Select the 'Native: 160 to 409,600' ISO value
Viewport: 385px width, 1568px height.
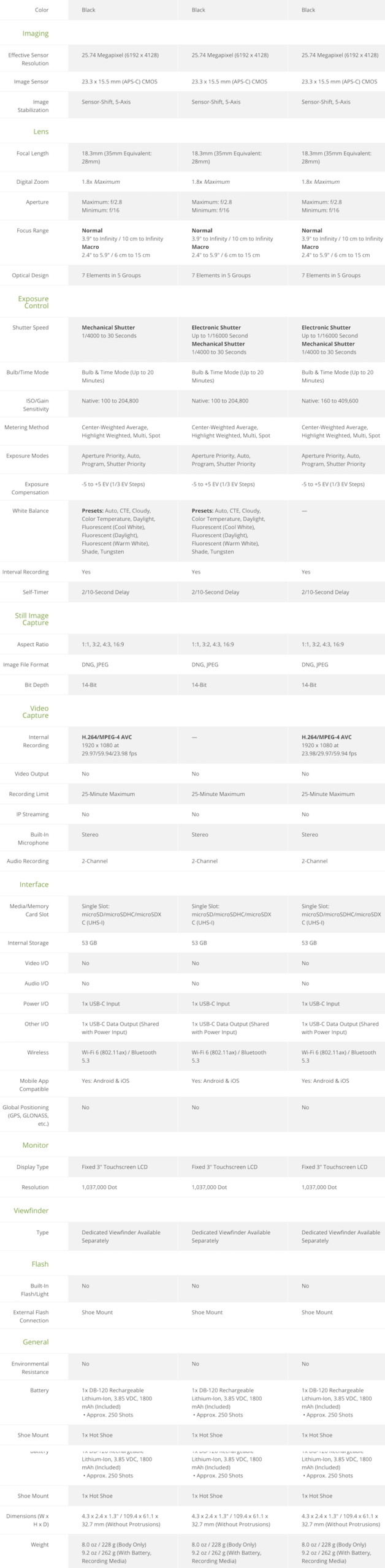click(x=330, y=401)
